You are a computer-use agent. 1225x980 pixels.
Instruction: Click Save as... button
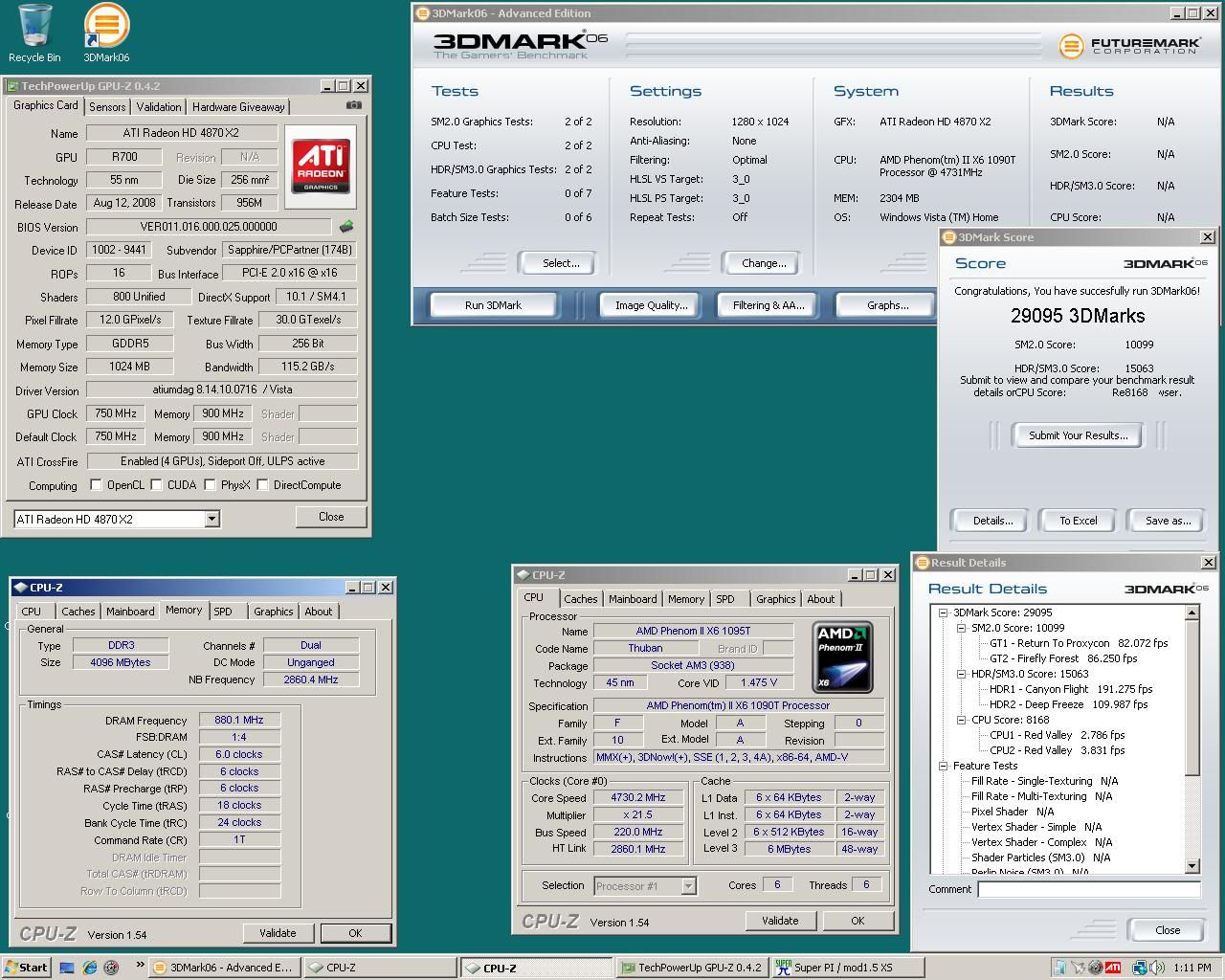point(1168,521)
